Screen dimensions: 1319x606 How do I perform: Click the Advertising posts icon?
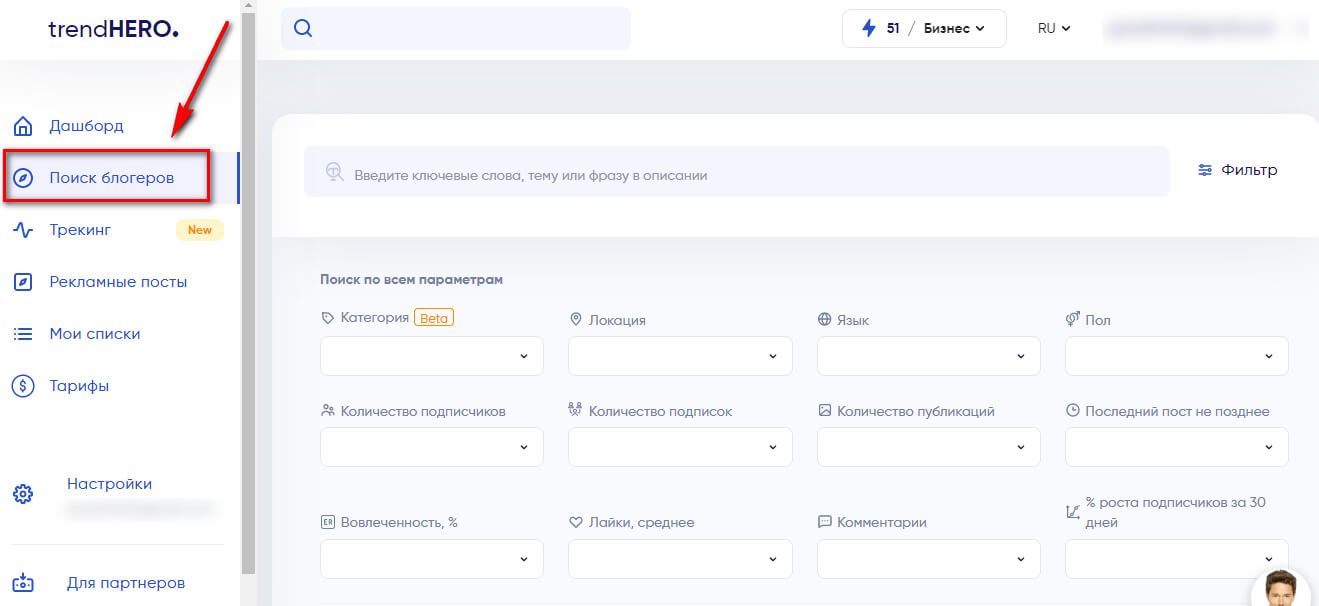(23, 282)
